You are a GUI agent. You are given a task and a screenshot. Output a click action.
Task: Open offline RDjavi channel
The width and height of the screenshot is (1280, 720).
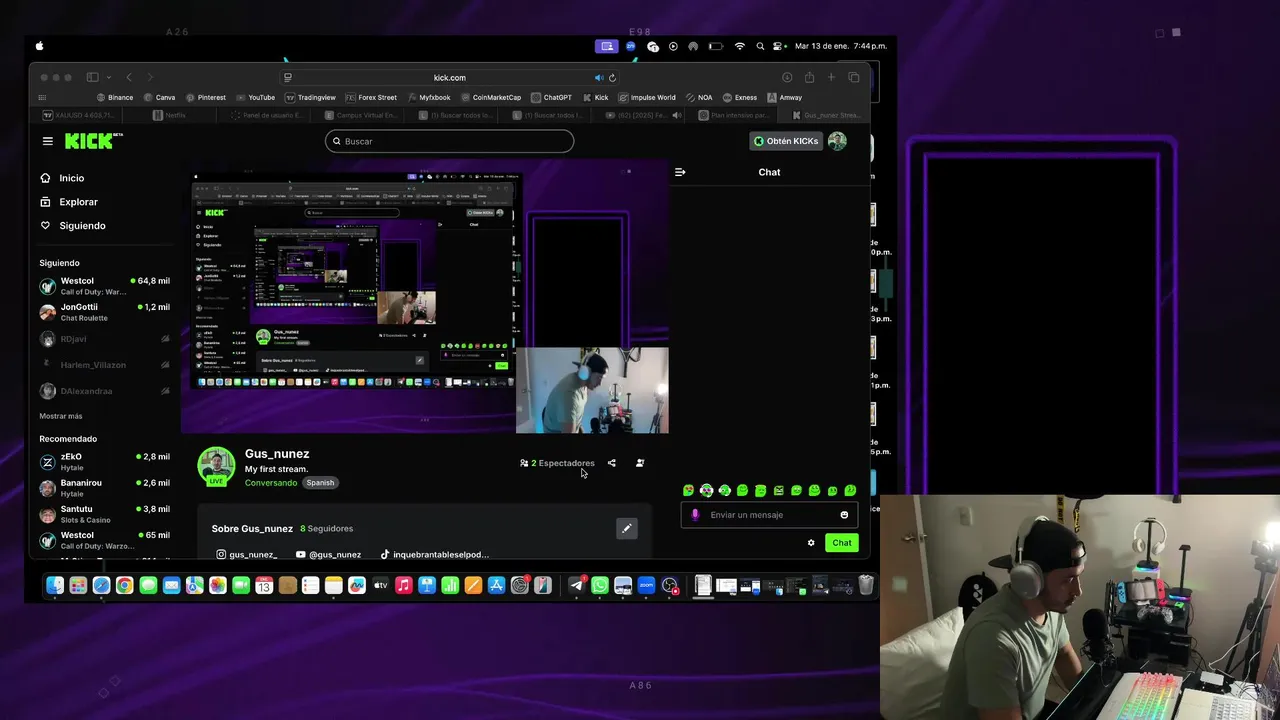point(104,339)
